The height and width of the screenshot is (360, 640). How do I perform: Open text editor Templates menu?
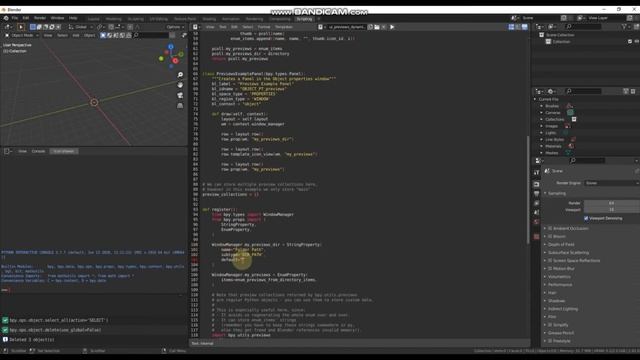(x=283, y=27)
